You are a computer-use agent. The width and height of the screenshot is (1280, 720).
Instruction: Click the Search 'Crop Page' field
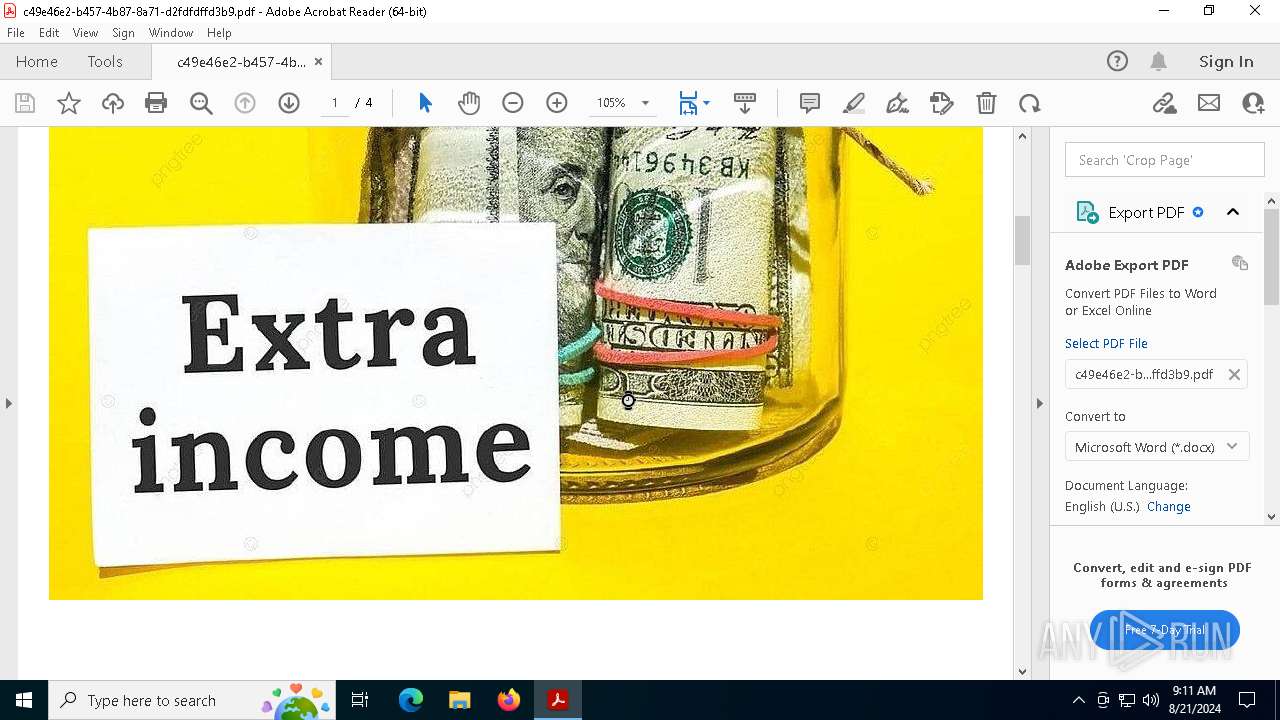1165,160
